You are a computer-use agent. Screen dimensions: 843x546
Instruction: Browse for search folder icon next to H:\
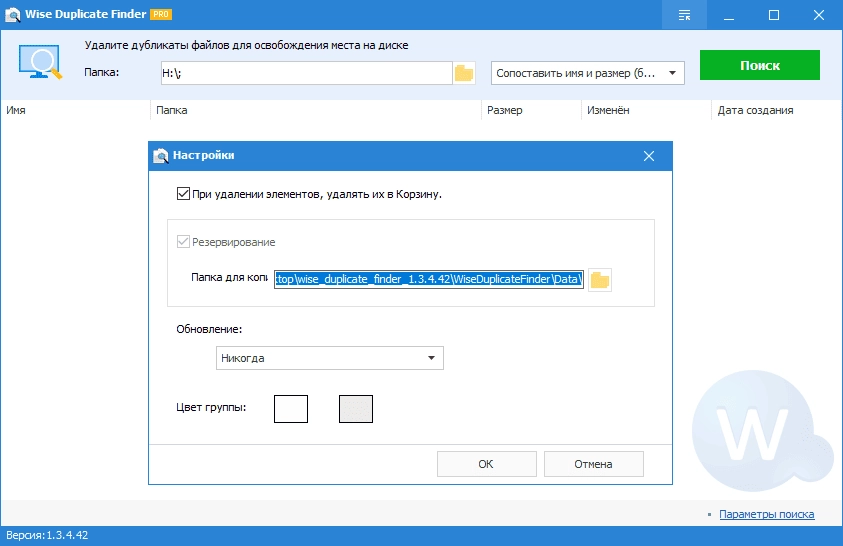(464, 73)
